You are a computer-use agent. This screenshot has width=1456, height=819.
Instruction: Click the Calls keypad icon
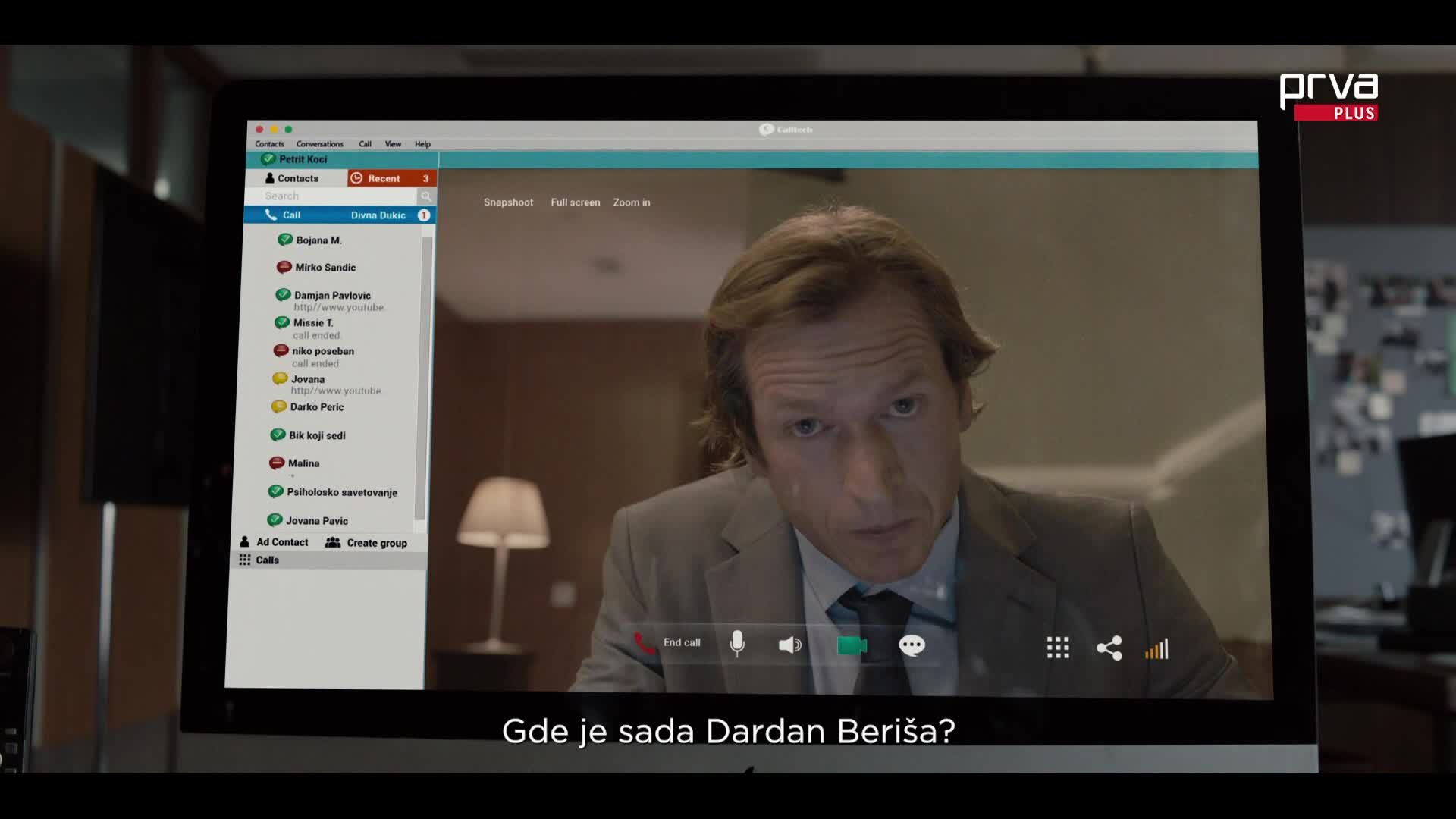point(245,560)
